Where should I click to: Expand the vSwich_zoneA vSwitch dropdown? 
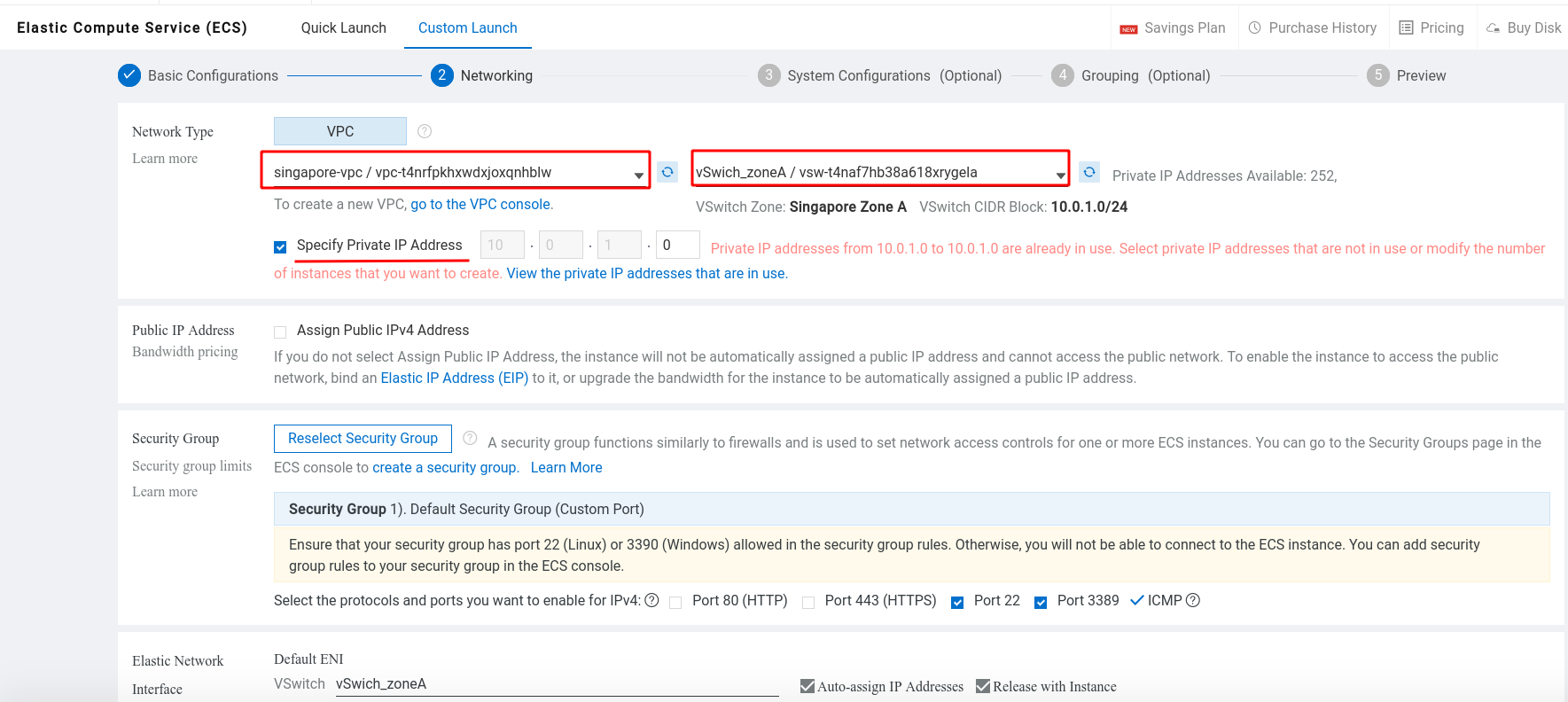point(880,171)
